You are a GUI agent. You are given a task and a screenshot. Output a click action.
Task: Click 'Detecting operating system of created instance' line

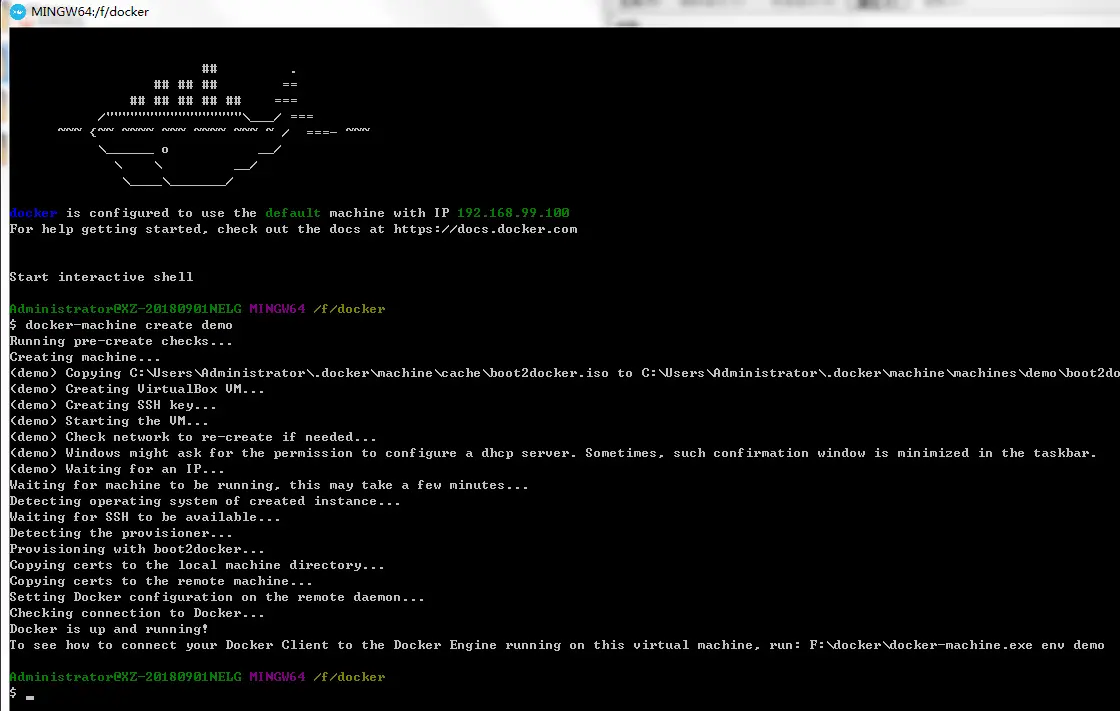[205, 502]
